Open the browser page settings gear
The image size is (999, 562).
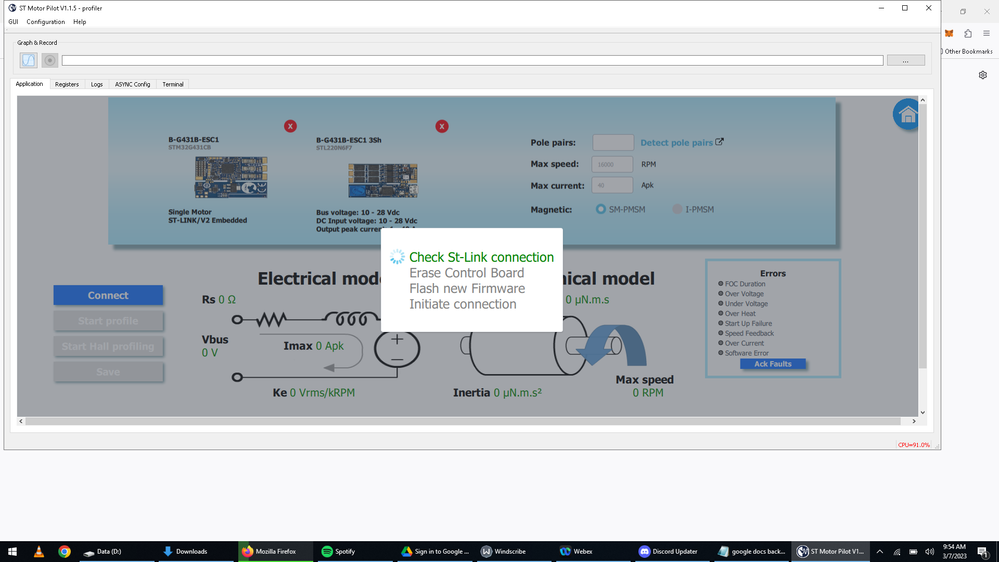pos(982,75)
